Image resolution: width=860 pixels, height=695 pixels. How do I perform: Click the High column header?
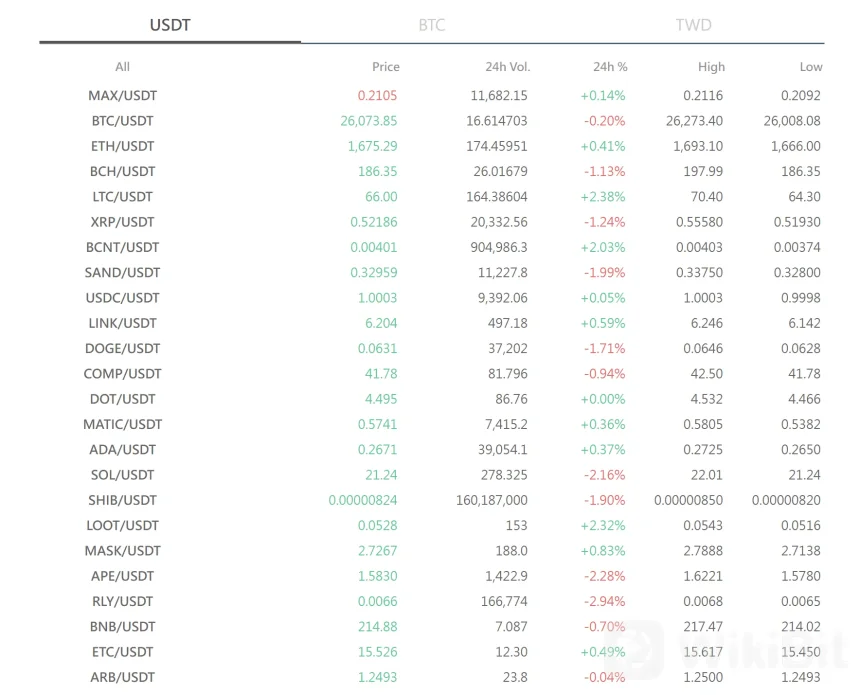pyautogui.click(x=711, y=67)
